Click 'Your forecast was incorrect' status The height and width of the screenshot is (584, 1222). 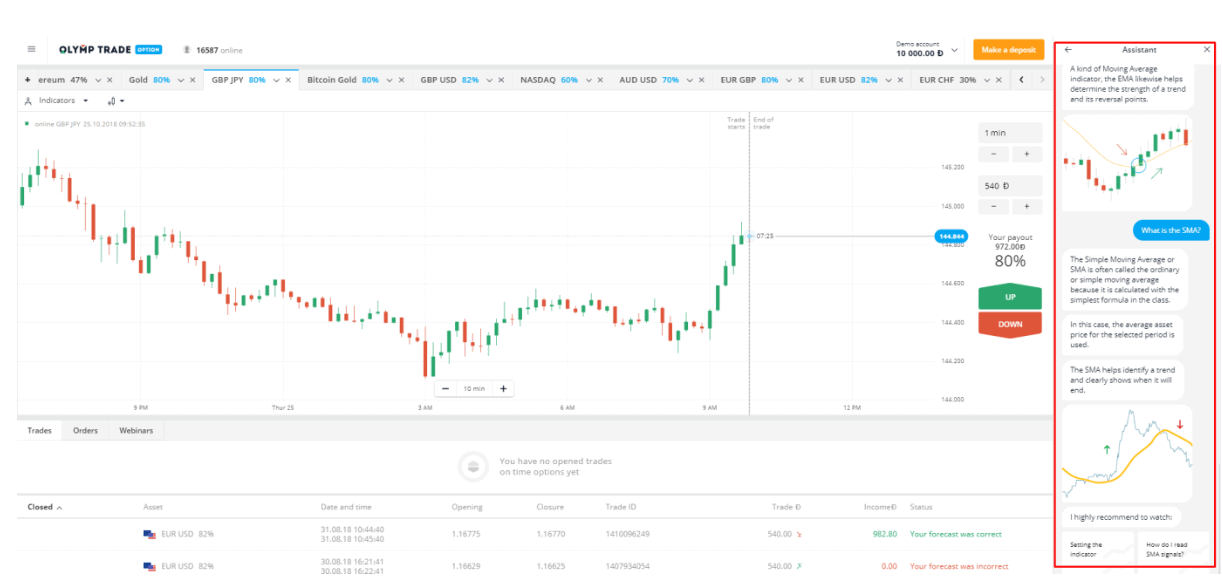point(957,567)
